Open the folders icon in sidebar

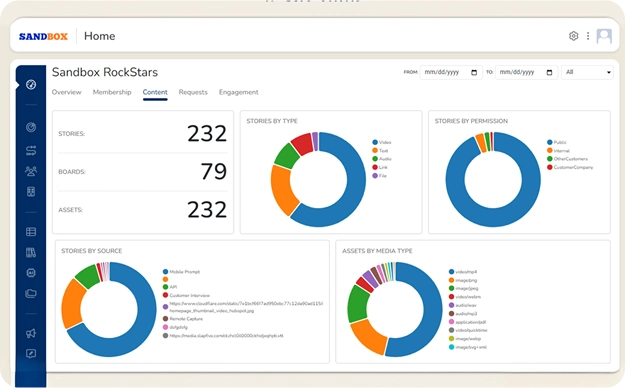point(31,293)
